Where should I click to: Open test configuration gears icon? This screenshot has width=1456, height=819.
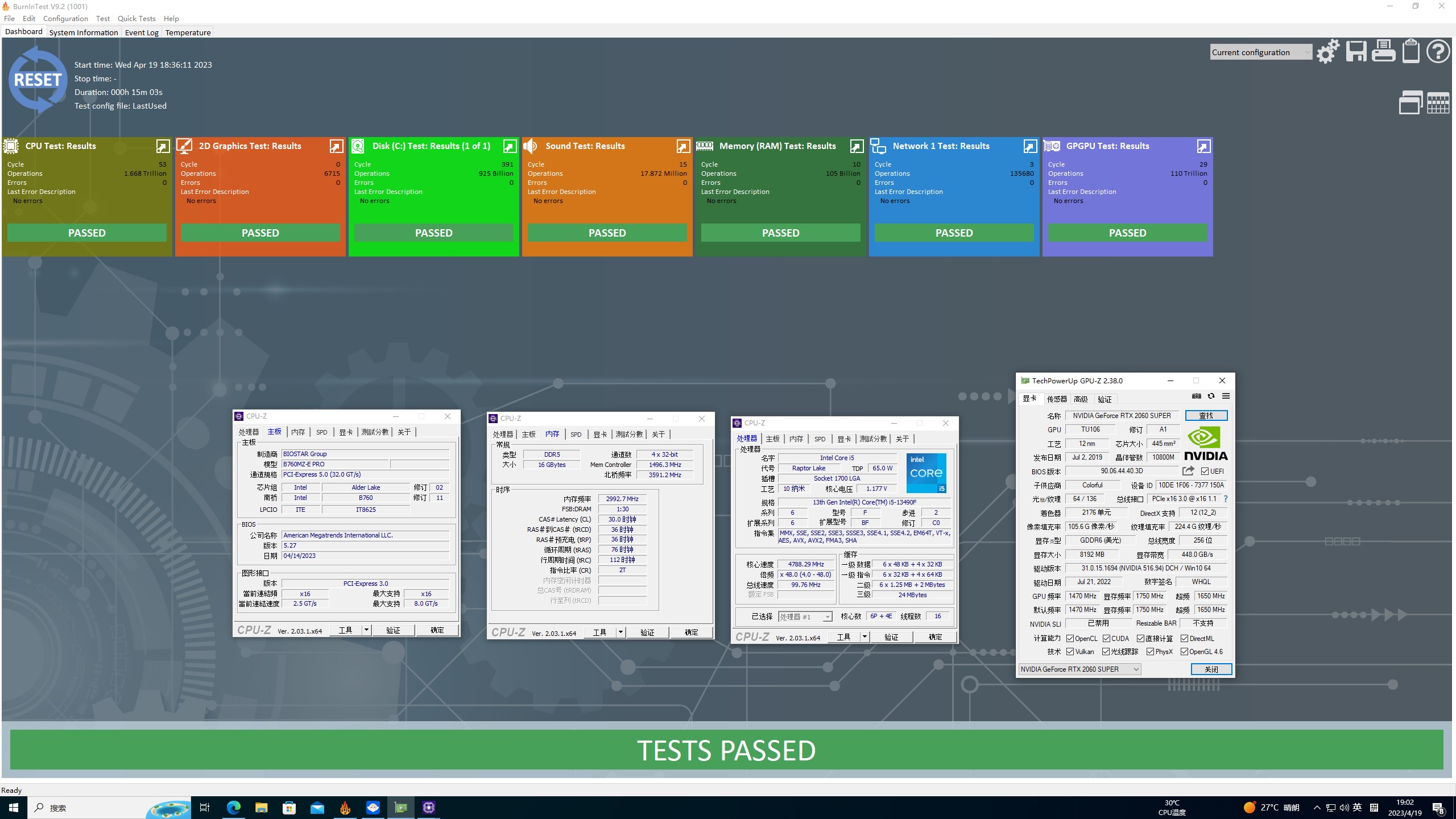coord(1328,52)
